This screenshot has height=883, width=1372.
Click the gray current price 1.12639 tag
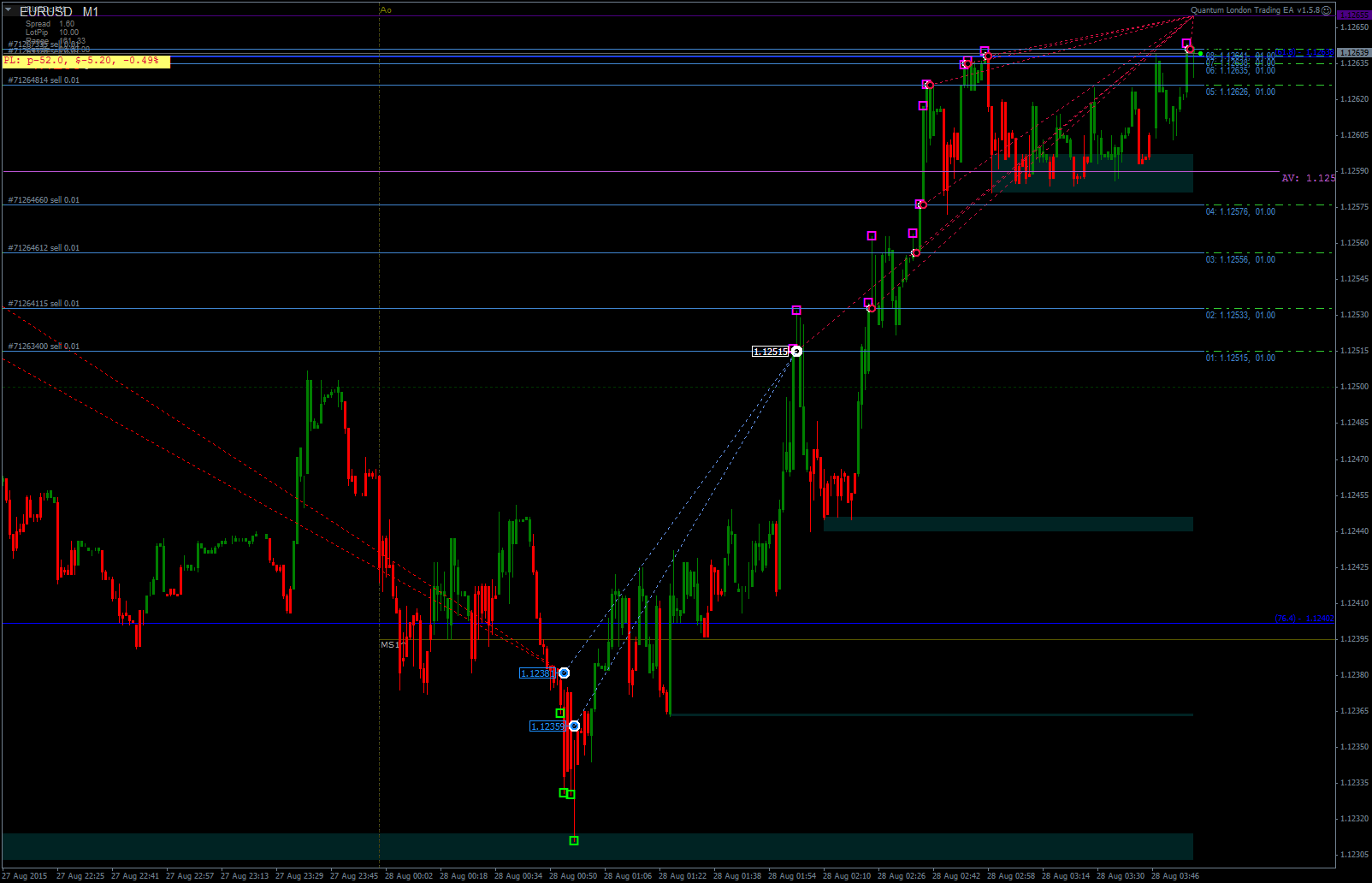coord(1354,52)
